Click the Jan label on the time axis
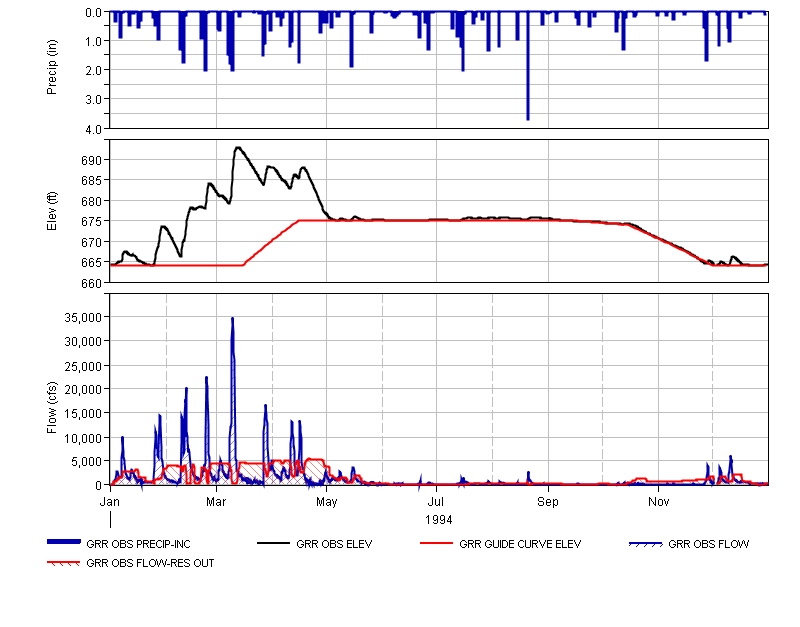Image resolution: width=800 pixels, height=627 pixels. (x=111, y=499)
